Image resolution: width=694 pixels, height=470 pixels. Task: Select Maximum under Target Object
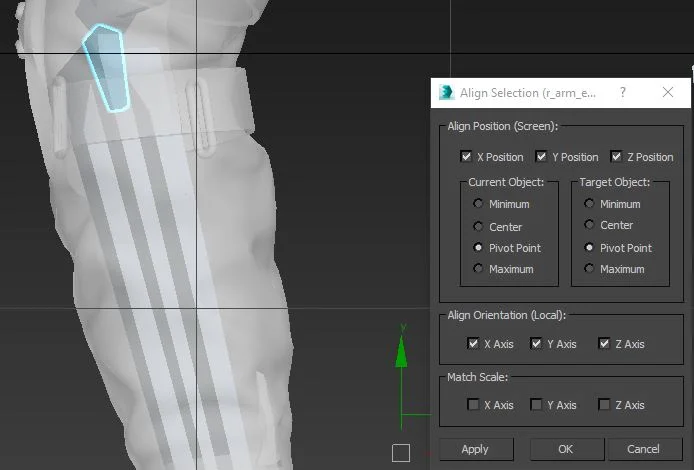[x=589, y=269]
